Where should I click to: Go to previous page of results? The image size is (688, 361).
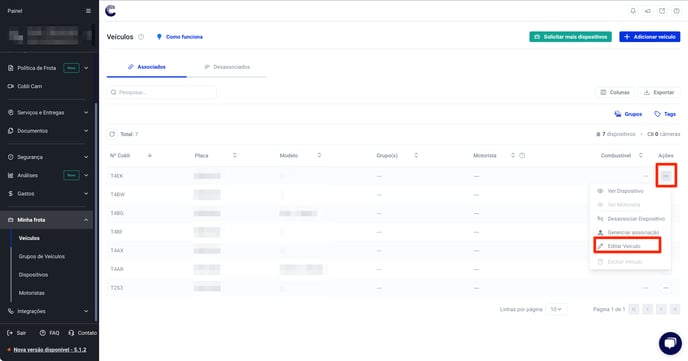coord(648,309)
